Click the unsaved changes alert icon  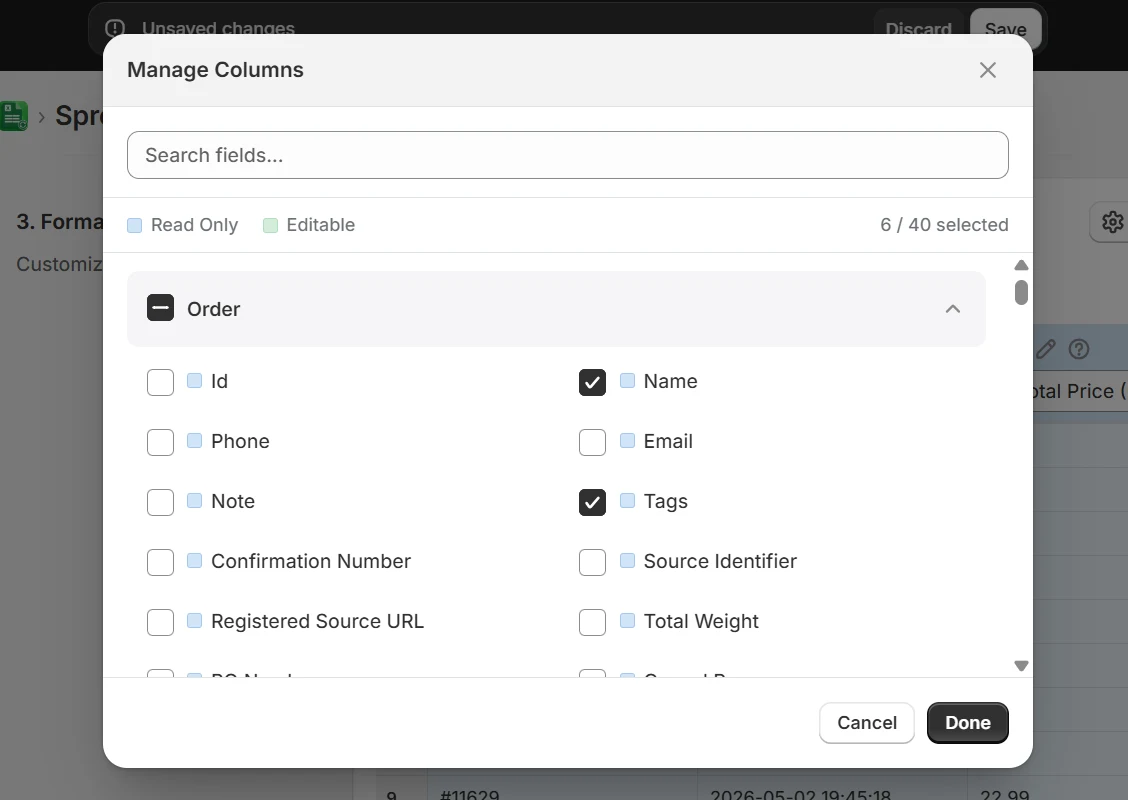click(x=115, y=28)
